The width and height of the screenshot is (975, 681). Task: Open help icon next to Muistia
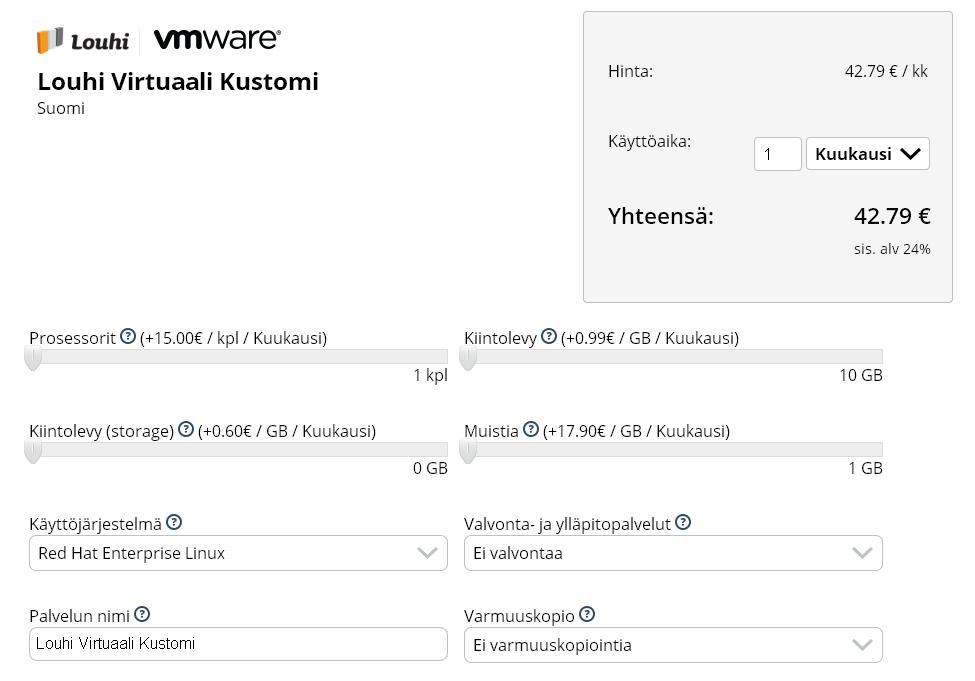point(530,429)
